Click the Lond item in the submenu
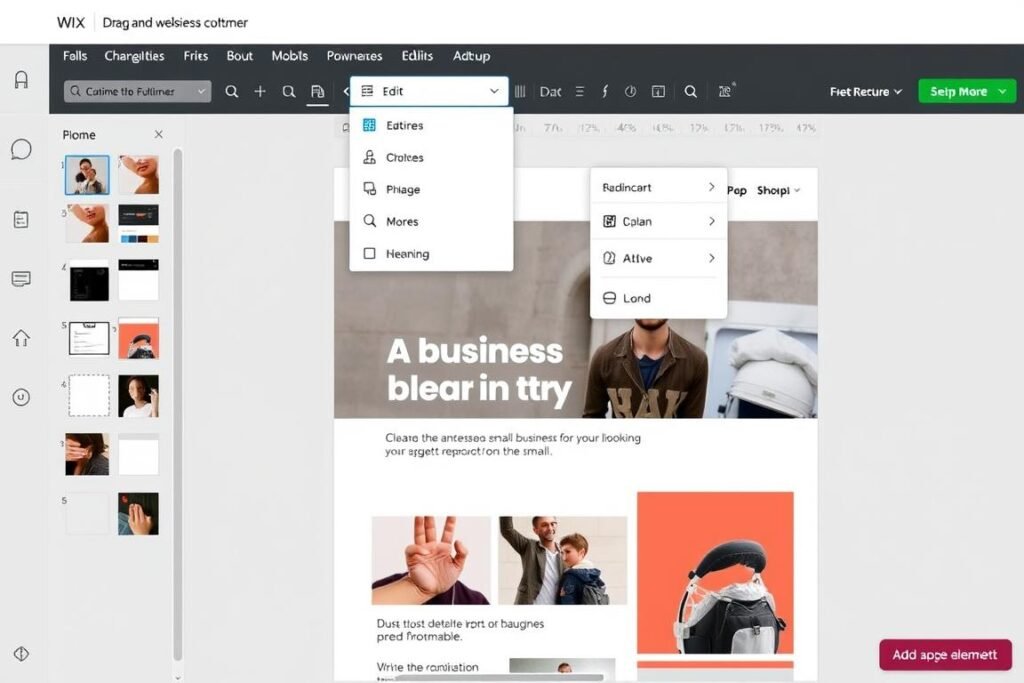Screen dimensions: 1024x683 coord(638,297)
